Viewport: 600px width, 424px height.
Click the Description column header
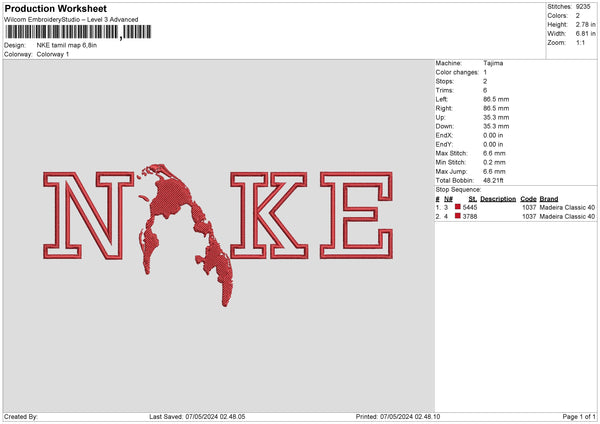[498, 199]
